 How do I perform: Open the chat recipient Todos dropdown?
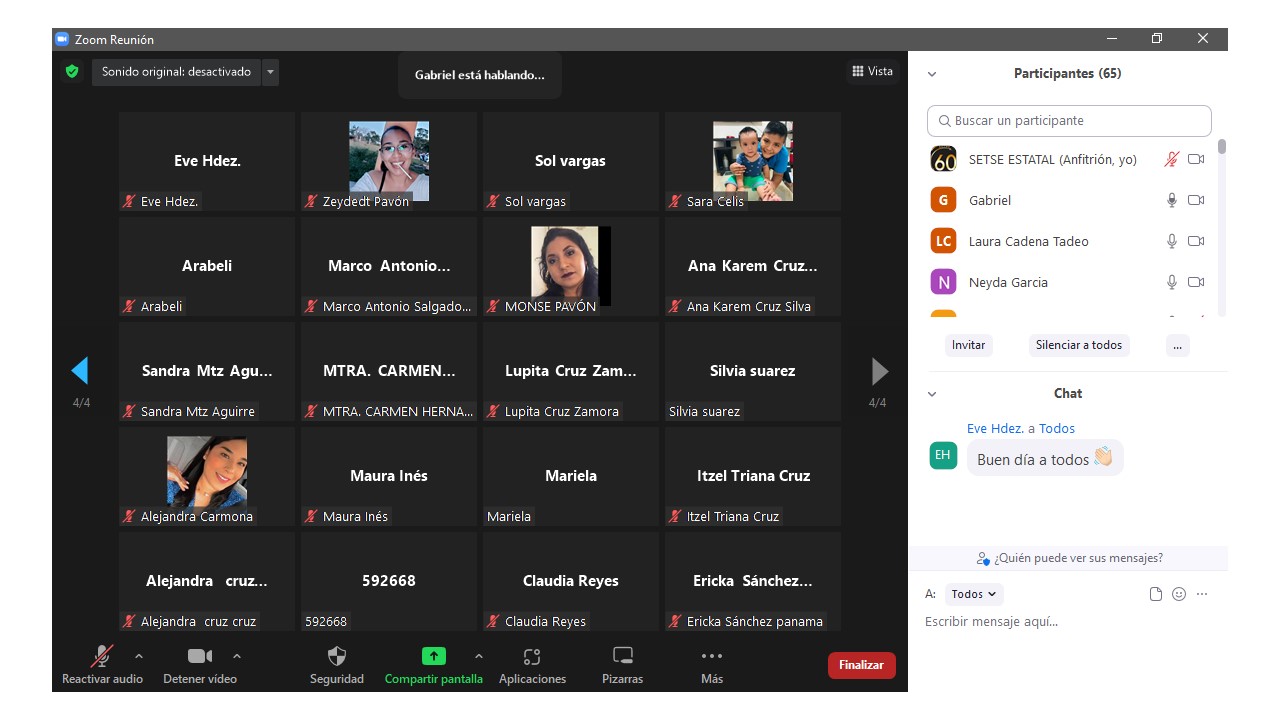click(x=973, y=594)
